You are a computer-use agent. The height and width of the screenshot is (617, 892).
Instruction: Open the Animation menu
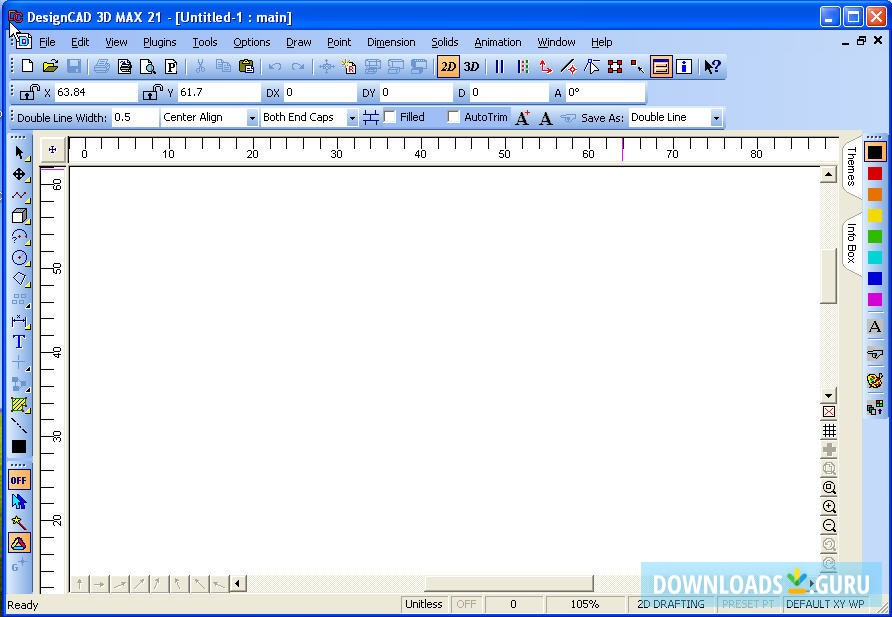tap(498, 42)
